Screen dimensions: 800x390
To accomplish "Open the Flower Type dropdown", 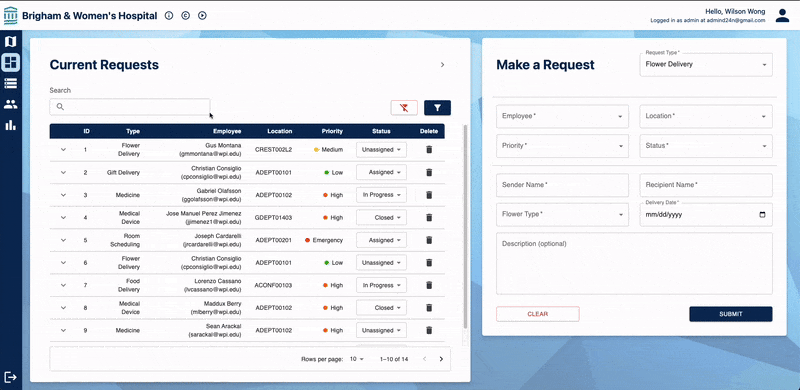I will pos(562,214).
